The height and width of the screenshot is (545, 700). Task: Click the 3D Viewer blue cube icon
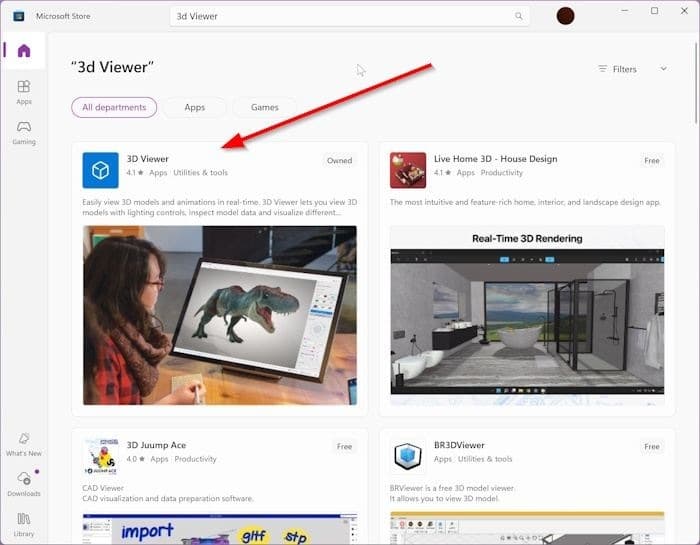click(x=100, y=170)
